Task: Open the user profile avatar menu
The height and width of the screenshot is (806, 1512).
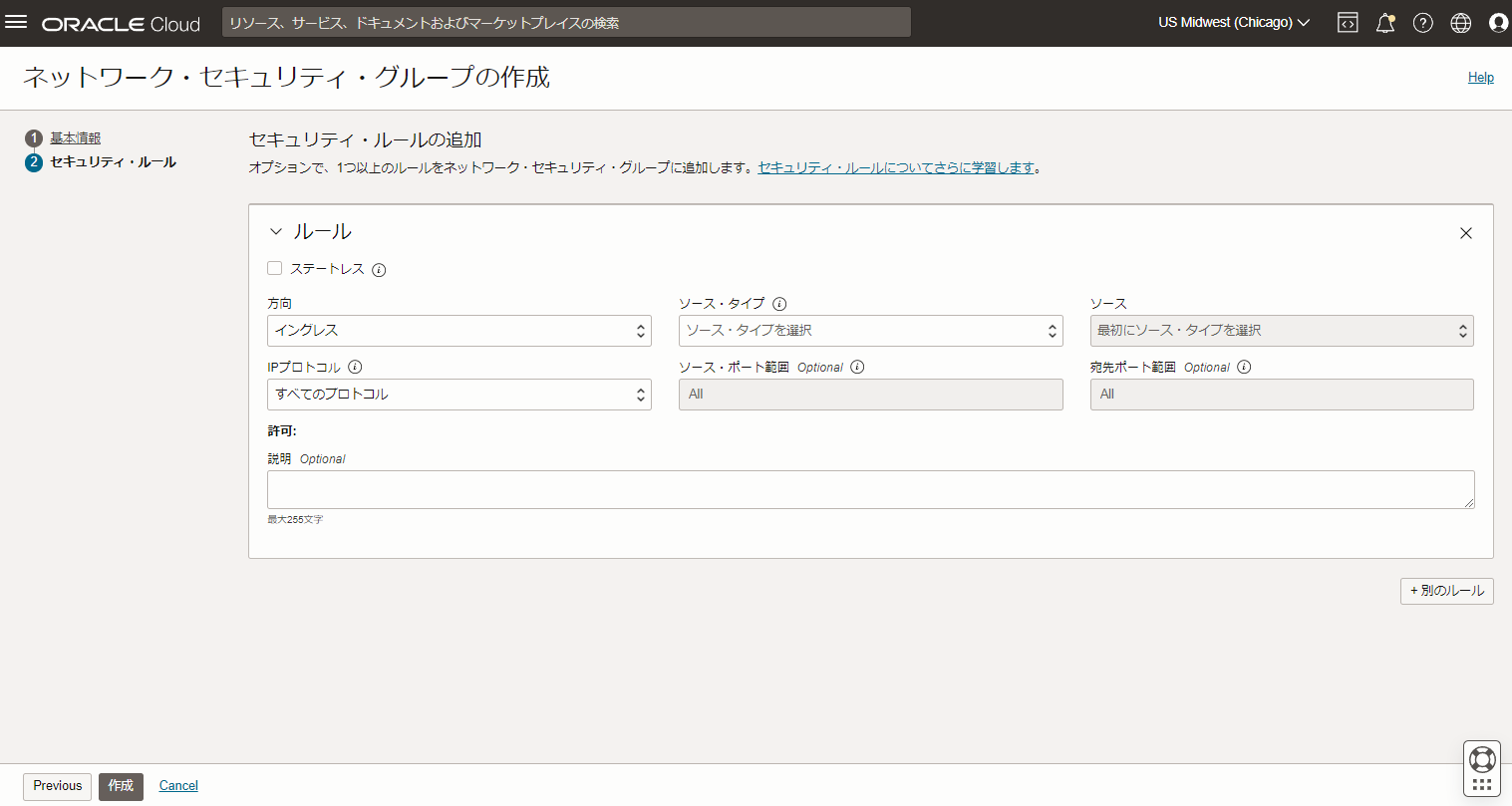Action: [x=1498, y=23]
